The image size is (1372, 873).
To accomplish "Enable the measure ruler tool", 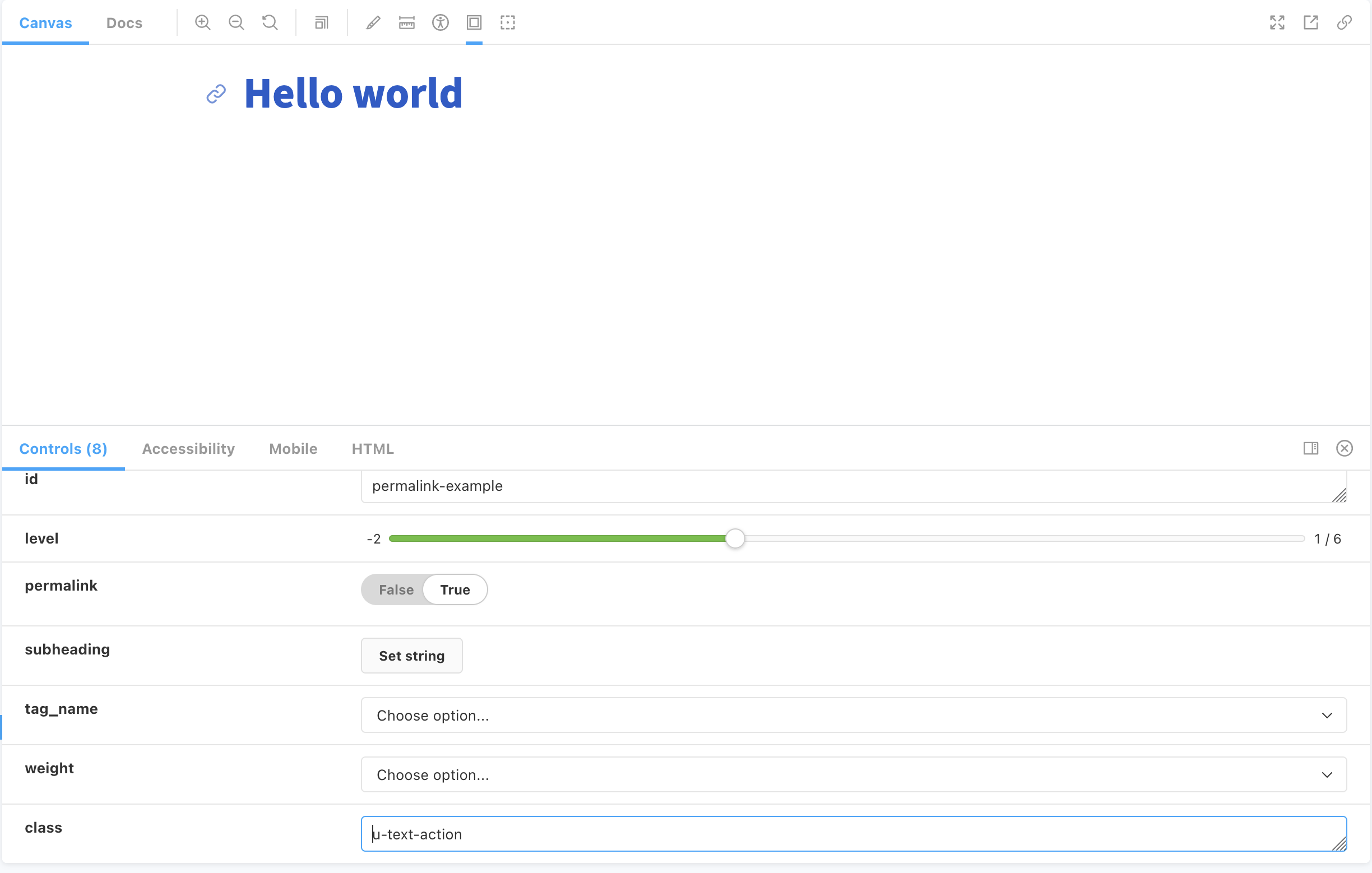I will pyautogui.click(x=406, y=23).
